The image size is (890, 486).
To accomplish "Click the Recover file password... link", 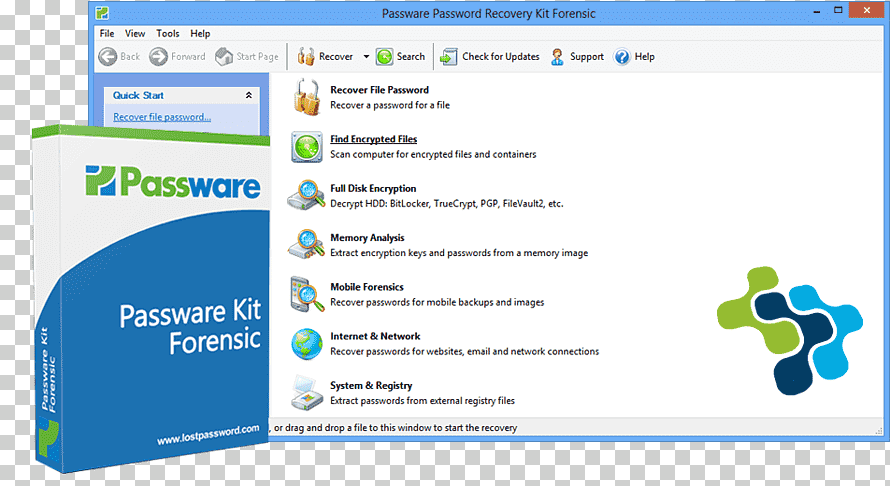I will [162, 117].
